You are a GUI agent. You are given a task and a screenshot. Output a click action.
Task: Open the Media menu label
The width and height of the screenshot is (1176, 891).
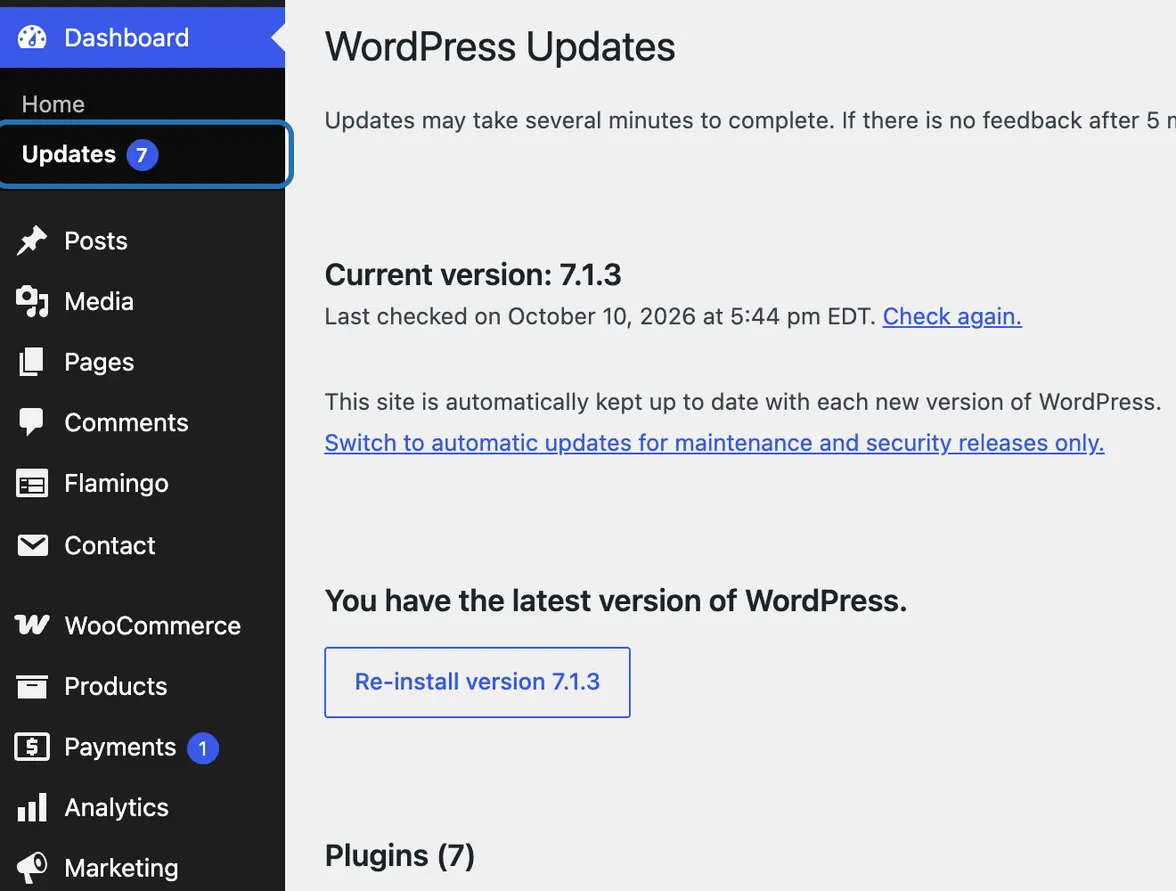click(99, 302)
